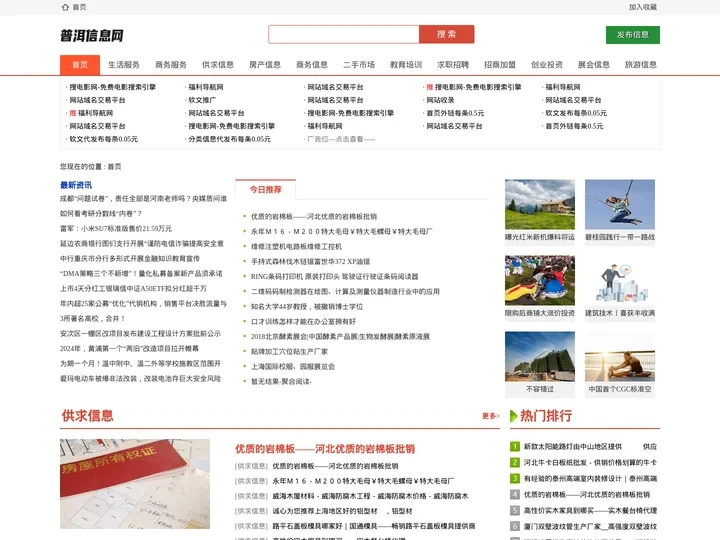Open 上海国际校服、园服展览会 item
The width and height of the screenshot is (720, 540).
click(x=293, y=367)
